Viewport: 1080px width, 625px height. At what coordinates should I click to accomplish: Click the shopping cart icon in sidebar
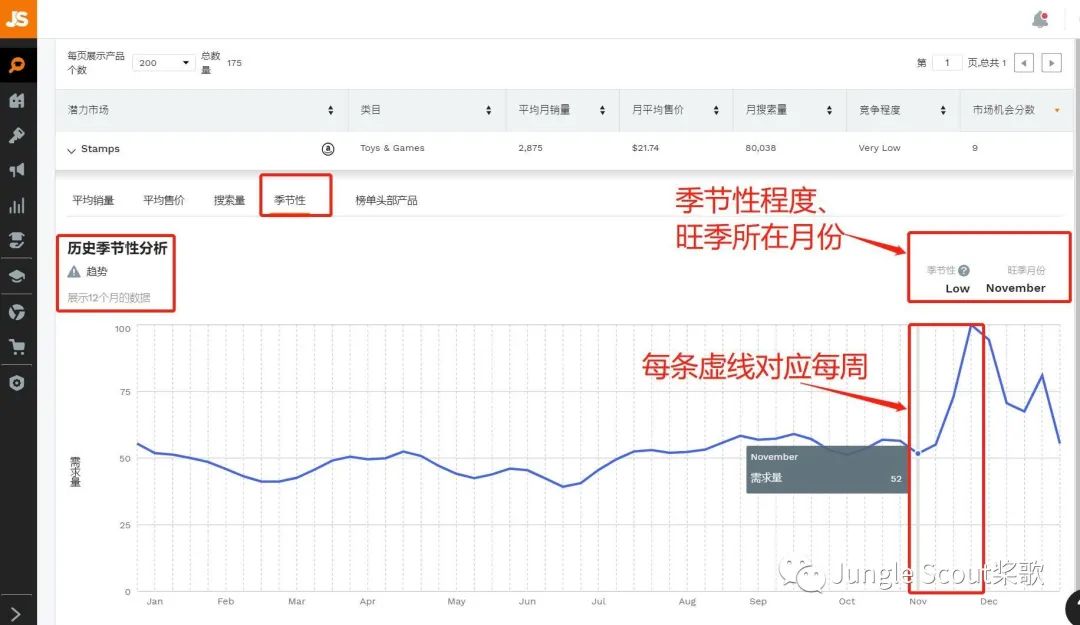click(18, 345)
